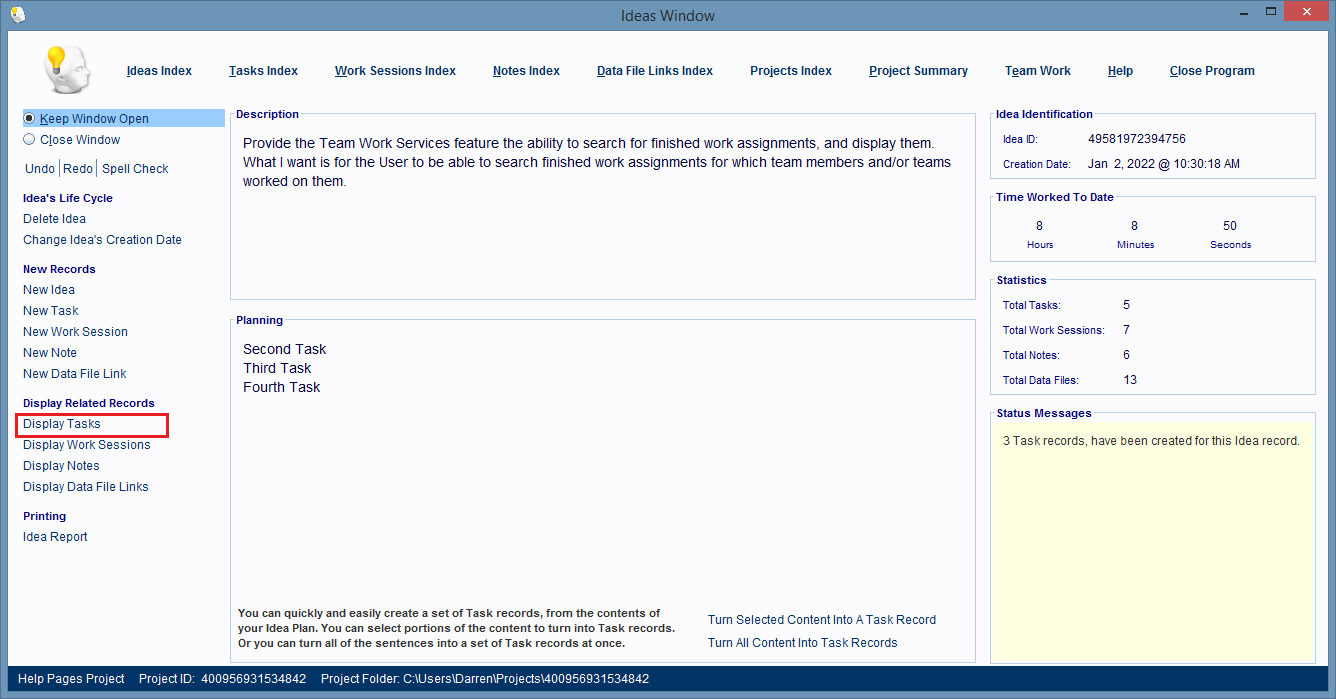The height and width of the screenshot is (699, 1336).
Task: Click Turn Selected Content Into A Task Record
Action: pyautogui.click(x=822, y=620)
